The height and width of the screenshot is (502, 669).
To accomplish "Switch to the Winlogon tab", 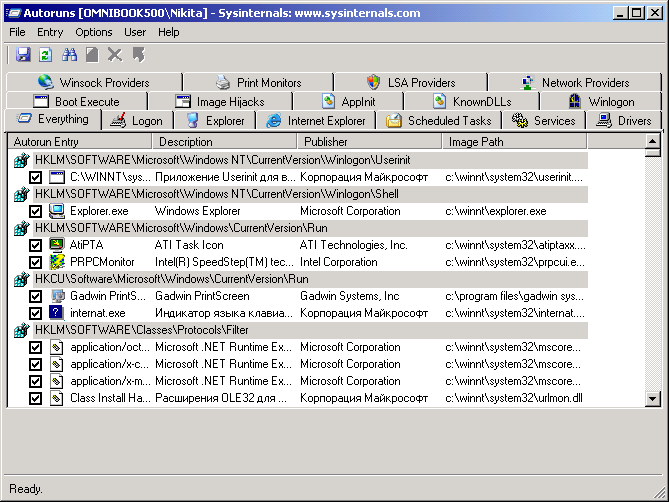I will pyautogui.click(x=601, y=102).
